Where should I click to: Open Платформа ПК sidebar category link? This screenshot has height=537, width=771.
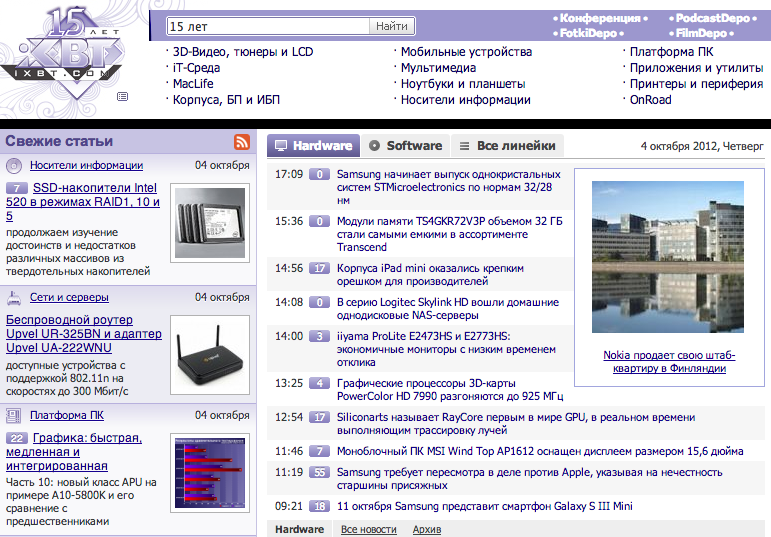coord(67,416)
